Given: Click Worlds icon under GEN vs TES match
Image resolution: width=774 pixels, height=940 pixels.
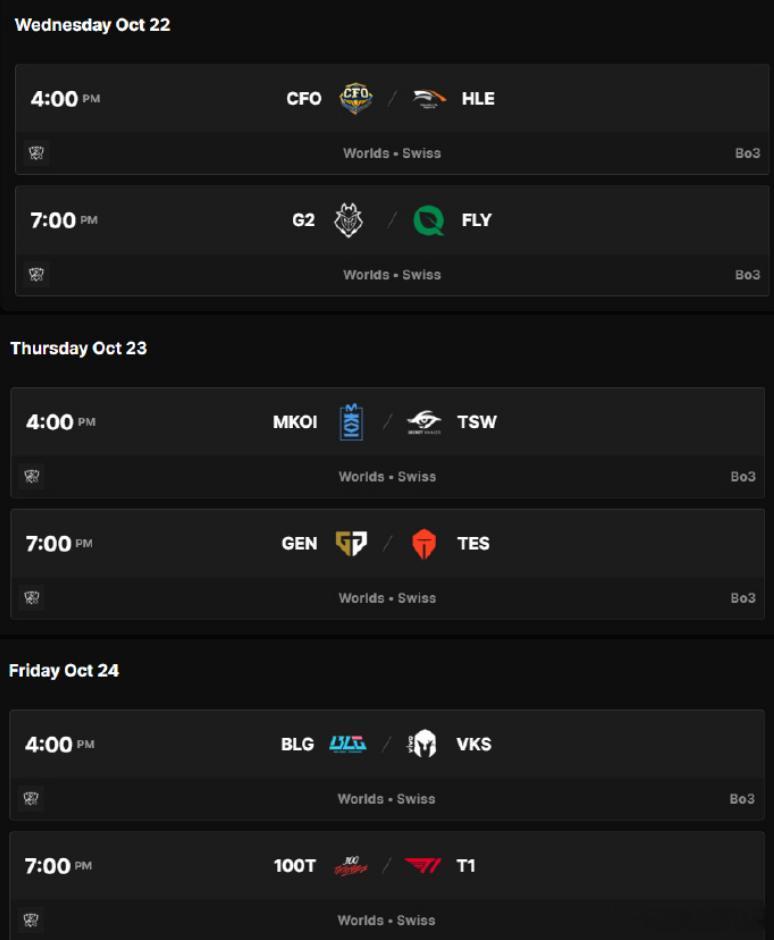Looking at the screenshot, I should [32, 598].
